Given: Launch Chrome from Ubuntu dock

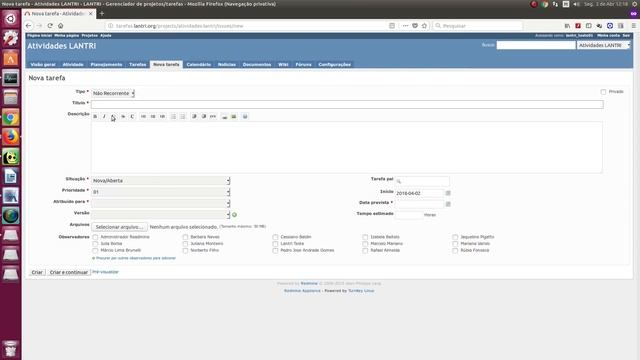Looking at the screenshot, I should point(11,118).
